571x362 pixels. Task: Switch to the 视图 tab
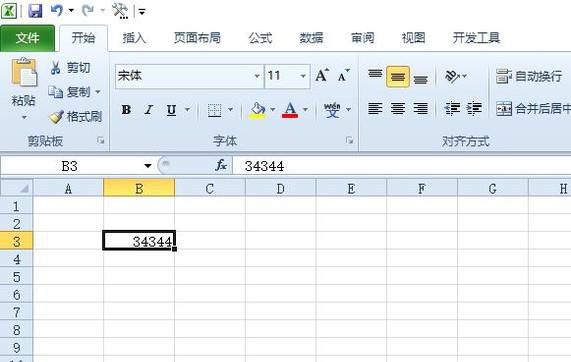(413, 38)
